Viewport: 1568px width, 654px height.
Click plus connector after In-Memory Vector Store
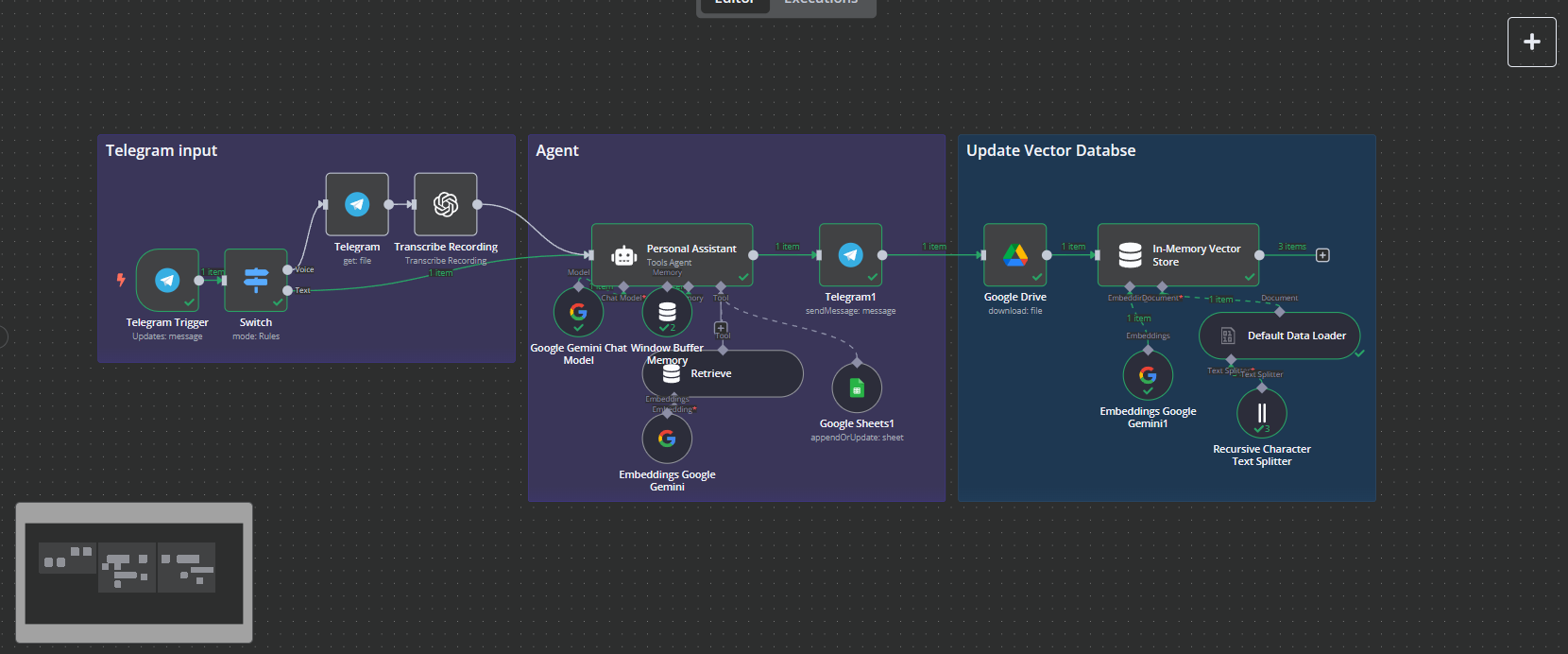1322,255
